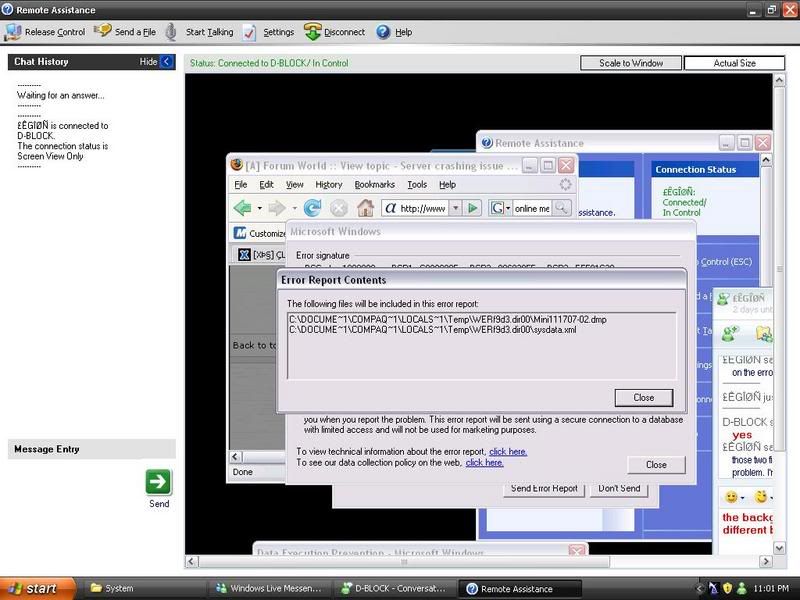Click the data collection policy 'click here' link
This screenshot has width=800, height=600.
pyautogui.click(x=484, y=463)
